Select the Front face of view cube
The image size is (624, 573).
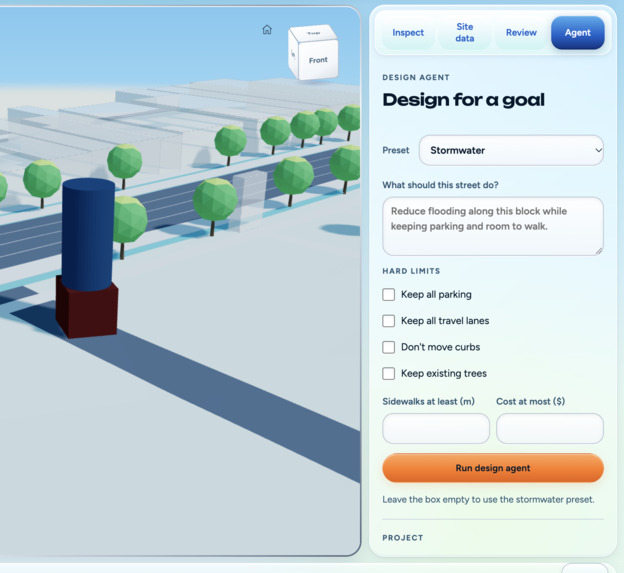click(318, 60)
